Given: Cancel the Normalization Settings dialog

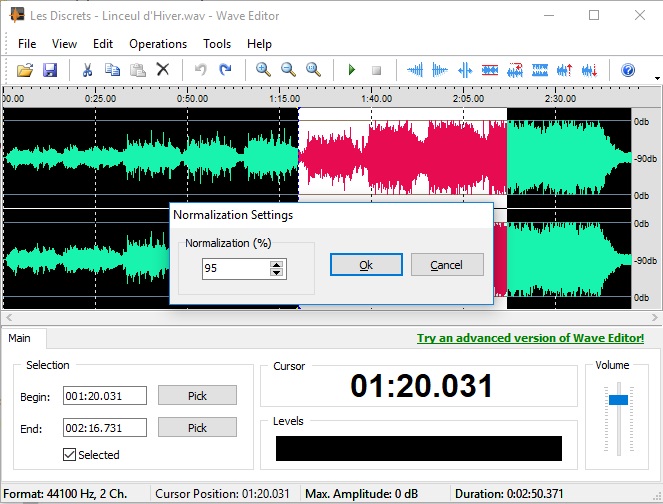Looking at the screenshot, I should pos(447,265).
